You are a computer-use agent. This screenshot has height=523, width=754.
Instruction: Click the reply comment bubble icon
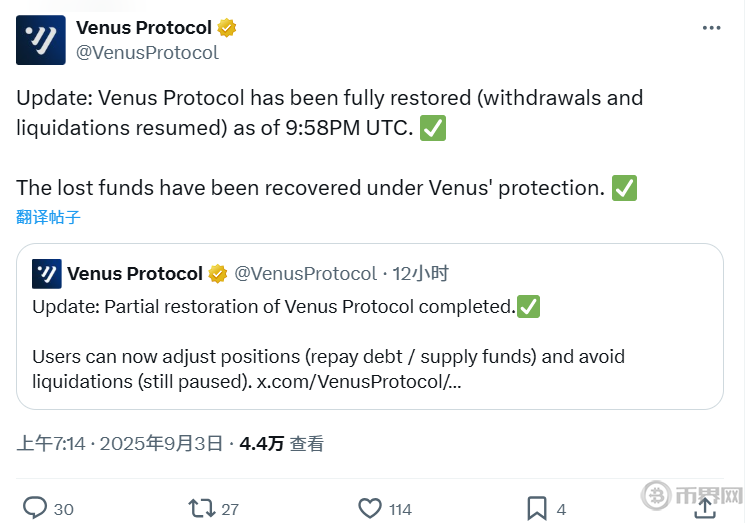click(x=35, y=508)
